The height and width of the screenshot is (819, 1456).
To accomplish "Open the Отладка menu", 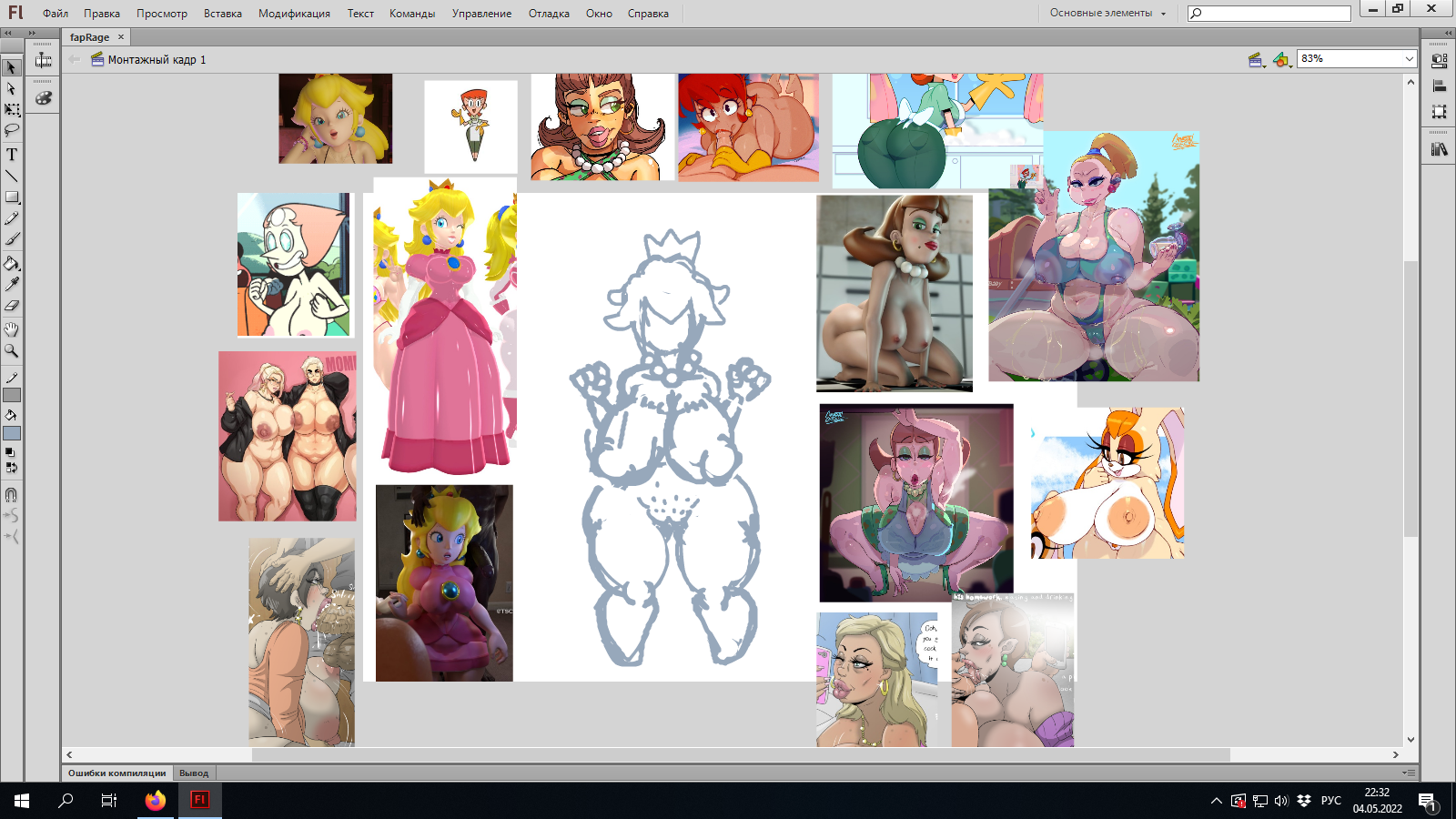I will pos(549,14).
